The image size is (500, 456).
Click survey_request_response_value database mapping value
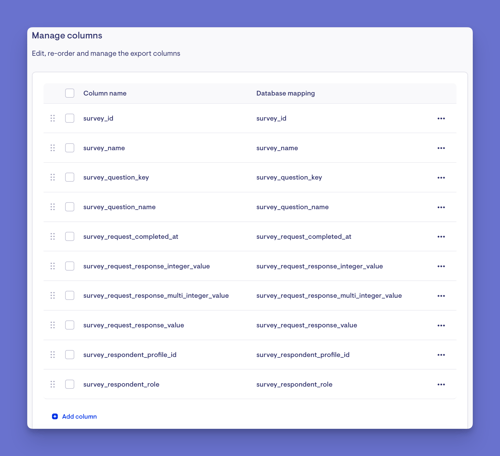click(307, 325)
